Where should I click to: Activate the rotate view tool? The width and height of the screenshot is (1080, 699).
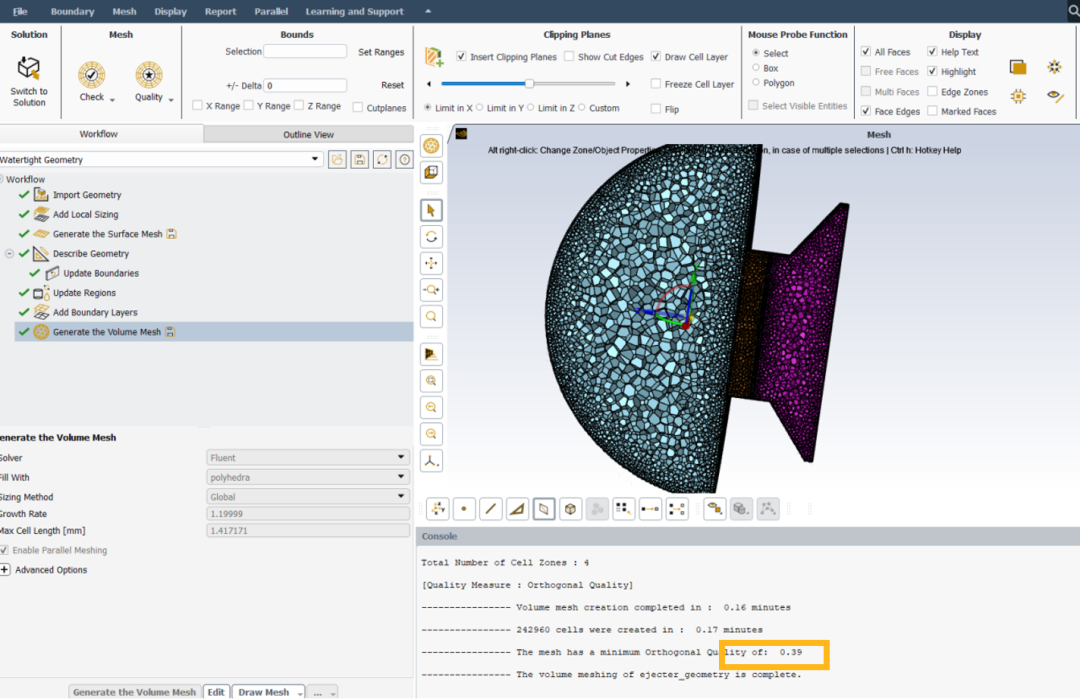[x=431, y=237]
